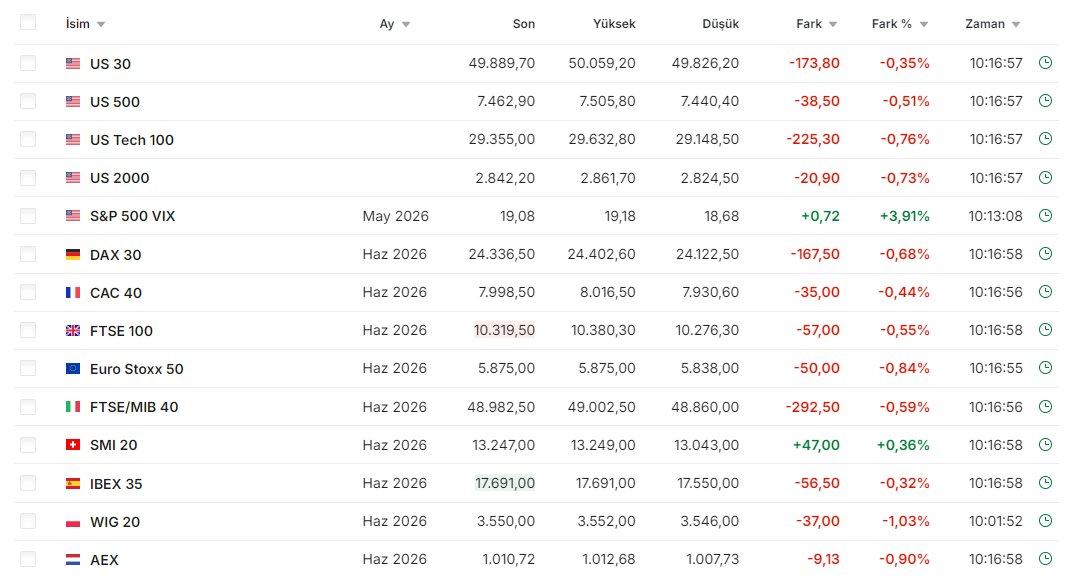
Task: Open the US Tech 100 link
Action: (132, 139)
